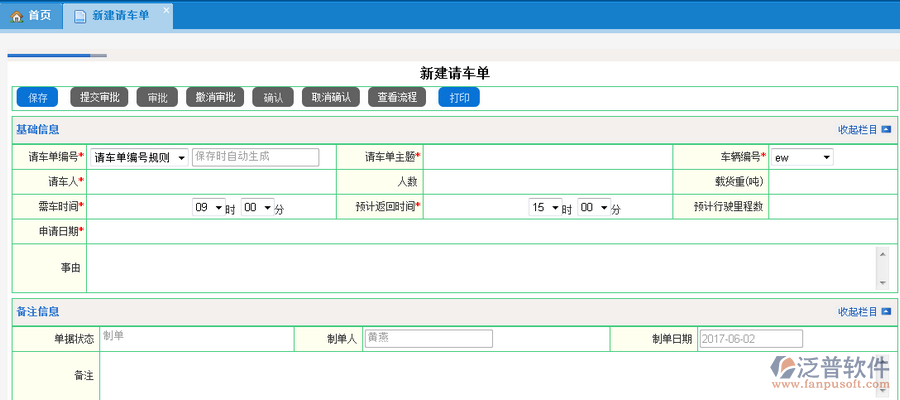Image resolution: width=900 pixels, height=400 pixels.
Task: Collapse the 备注信息 section via its icon
Action: click(x=886, y=312)
